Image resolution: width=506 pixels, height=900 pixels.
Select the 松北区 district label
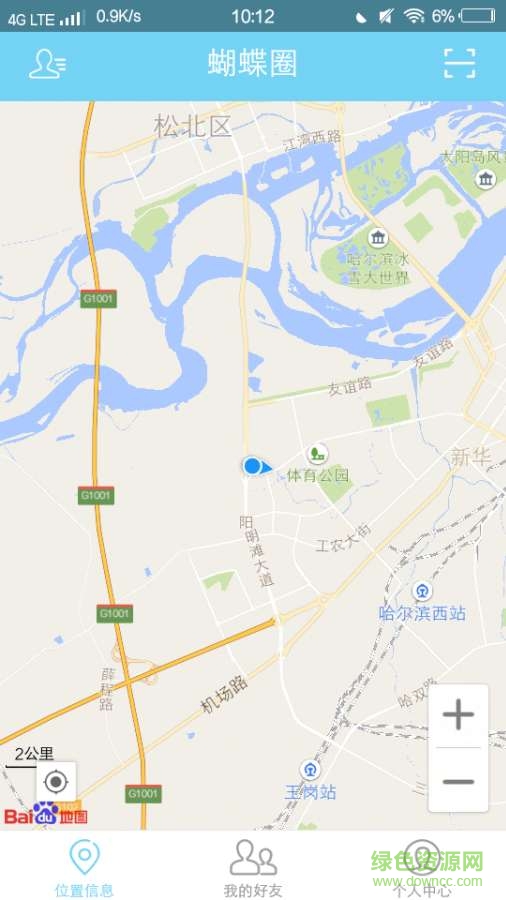point(192,126)
